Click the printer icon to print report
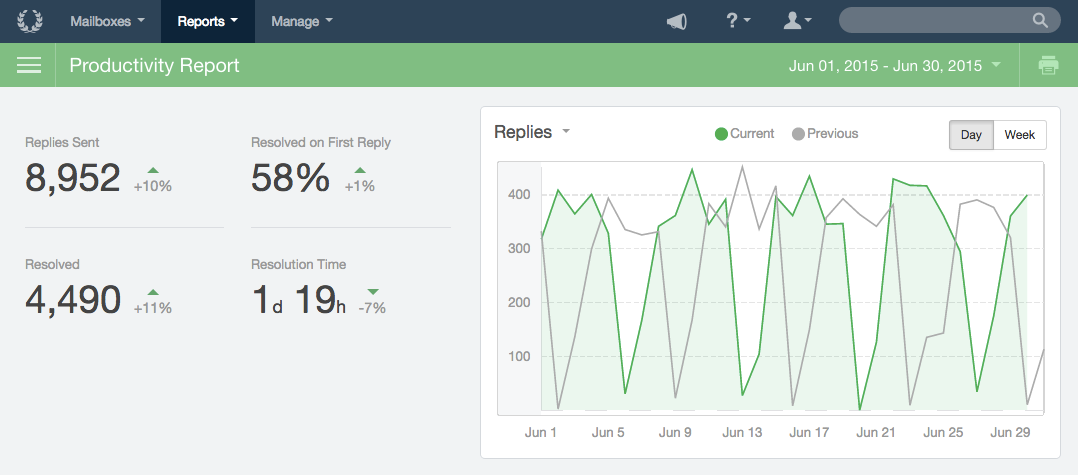 tap(1048, 65)
